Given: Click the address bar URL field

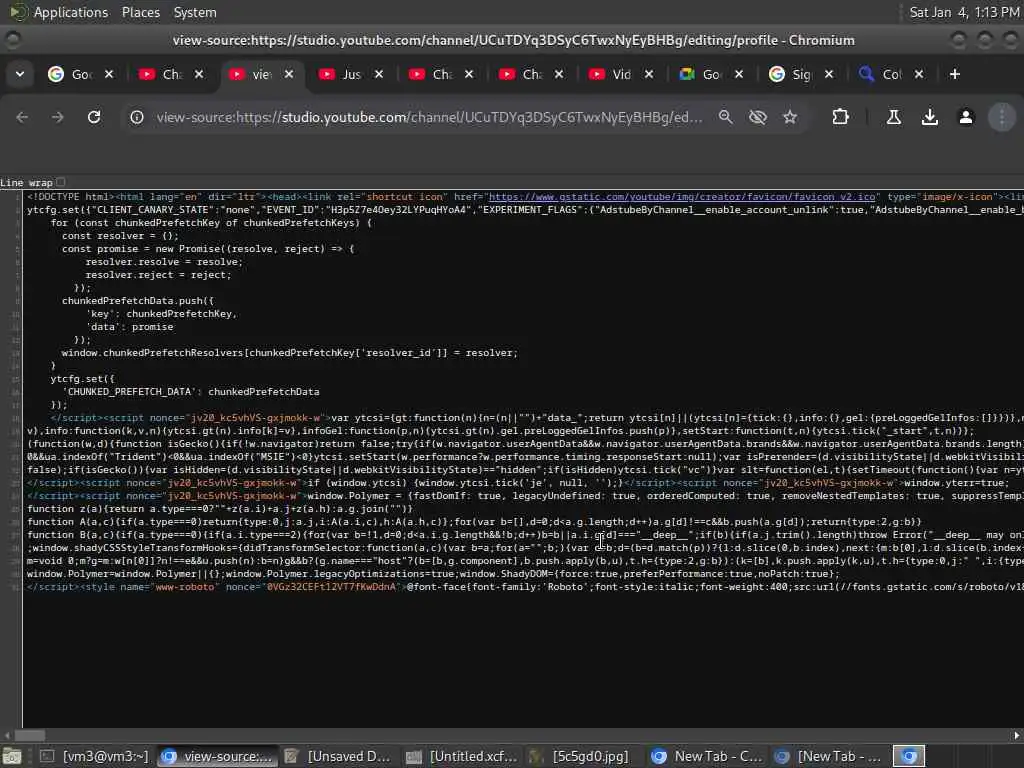Looking at the screenshot, I should coord(430,117).
